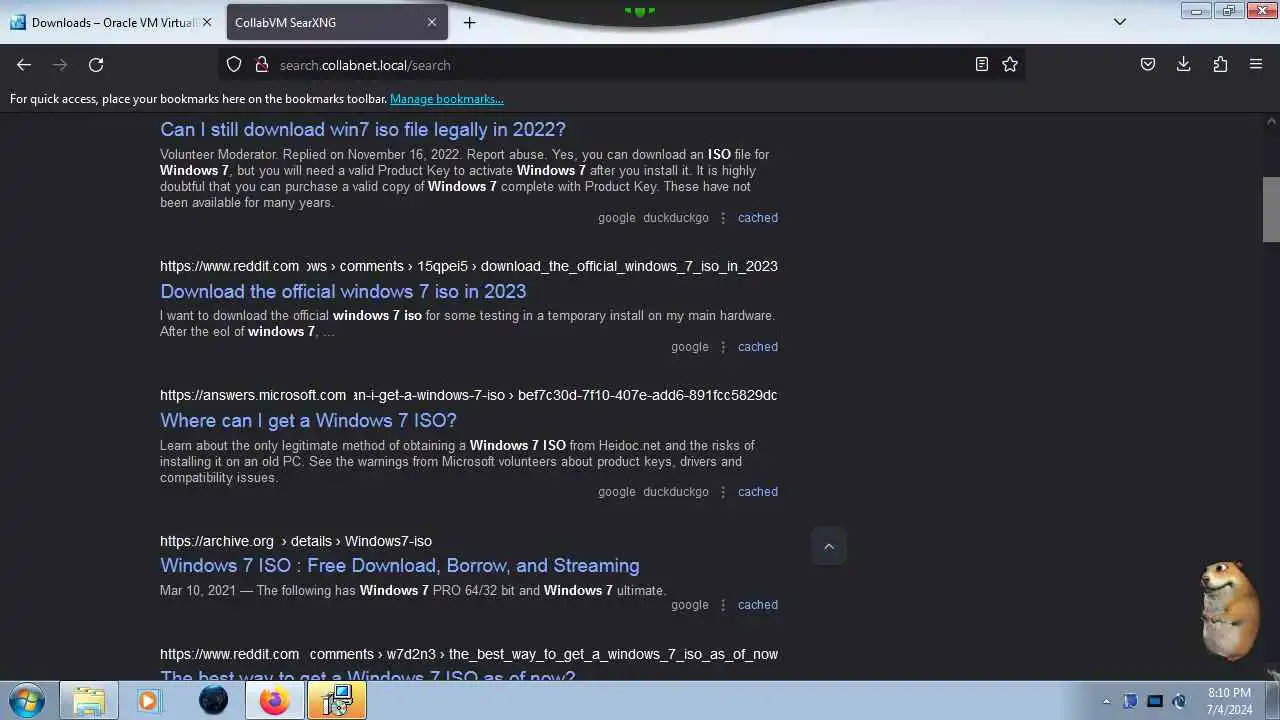Click the page vertical scrollbar thumb
This screenshot has height=720, width=1280.
[x=1271, y=209]
